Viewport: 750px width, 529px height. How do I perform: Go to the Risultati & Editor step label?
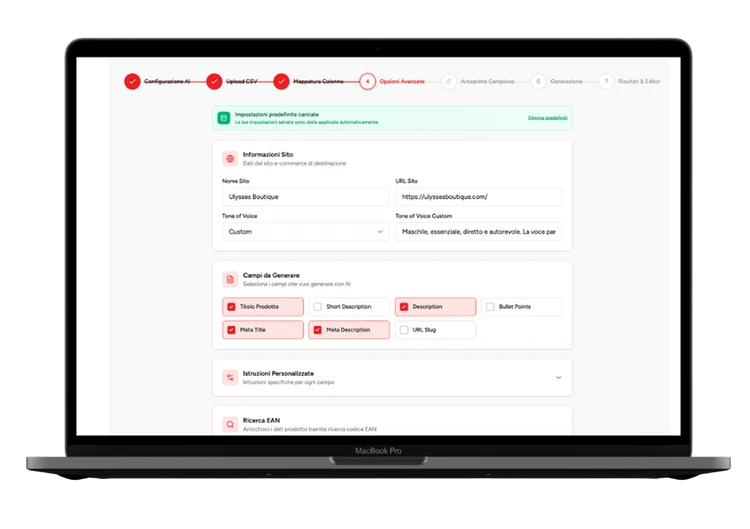tap(639, 81)
